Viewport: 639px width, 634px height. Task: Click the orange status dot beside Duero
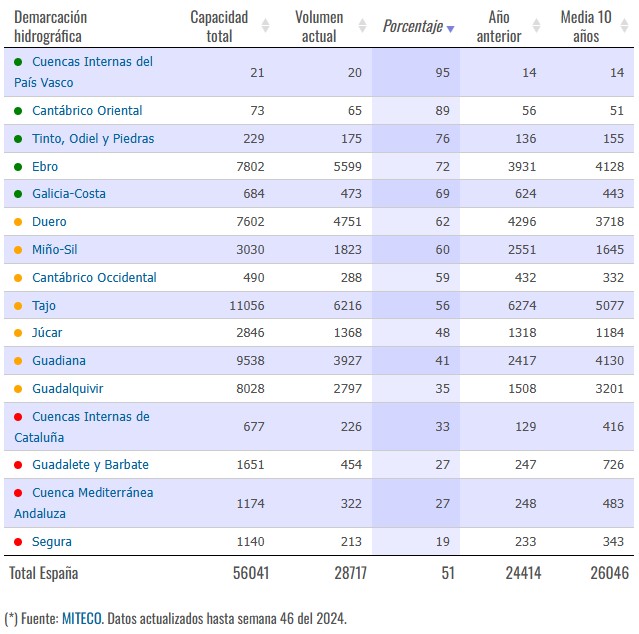coord(18,222)
